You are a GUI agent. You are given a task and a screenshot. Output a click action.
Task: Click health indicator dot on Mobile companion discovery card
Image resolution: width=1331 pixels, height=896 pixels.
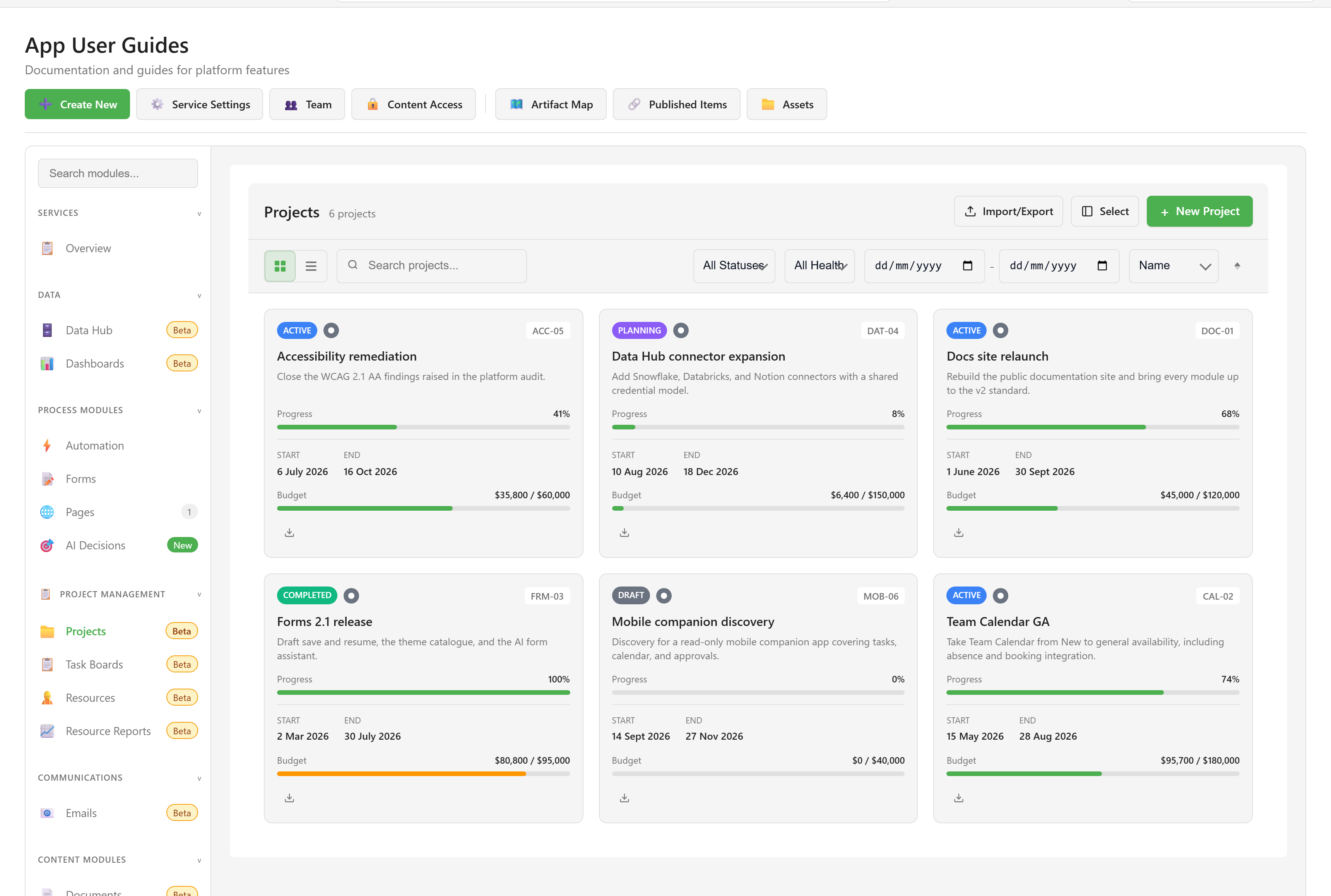pyautogui.click(x=664, y=595)
